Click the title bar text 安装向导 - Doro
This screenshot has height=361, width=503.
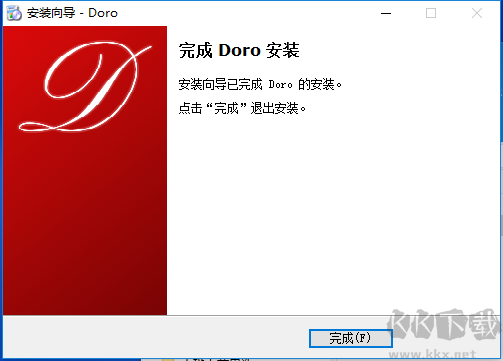tap(72, 13)
